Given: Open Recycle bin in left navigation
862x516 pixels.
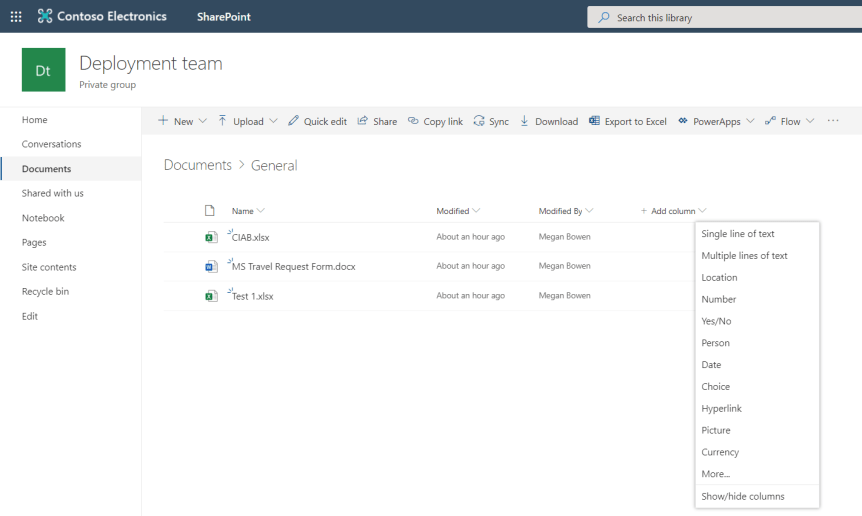Looking at the screenshot, I should (45, 292).
